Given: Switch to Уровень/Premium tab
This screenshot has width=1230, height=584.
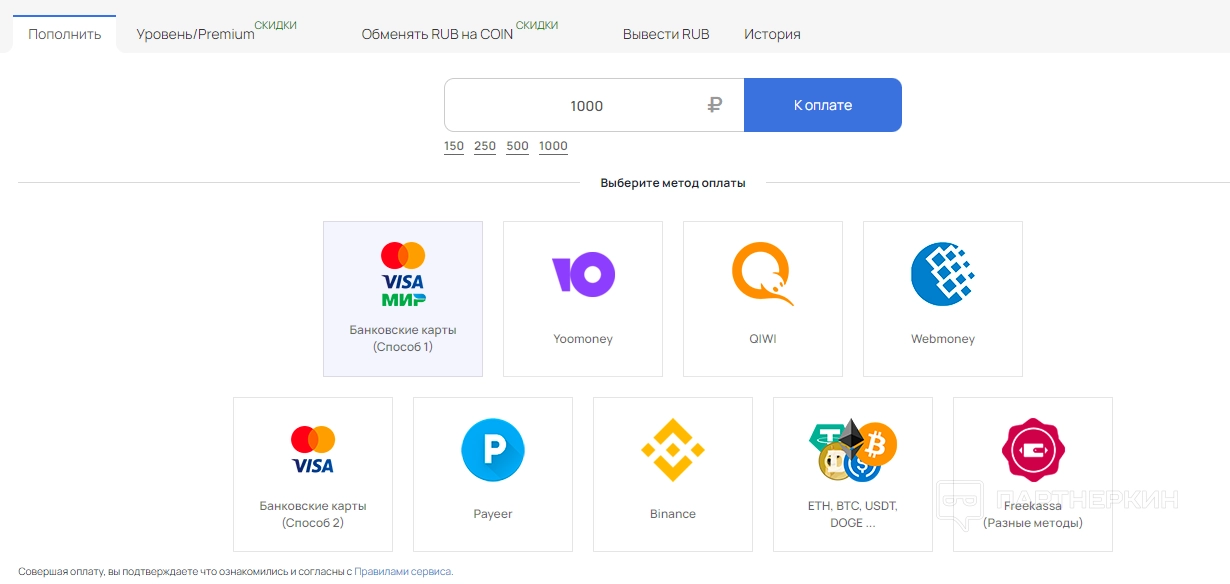Looking at the screenshot, I should pyautogui.click(x=196, y=34).
